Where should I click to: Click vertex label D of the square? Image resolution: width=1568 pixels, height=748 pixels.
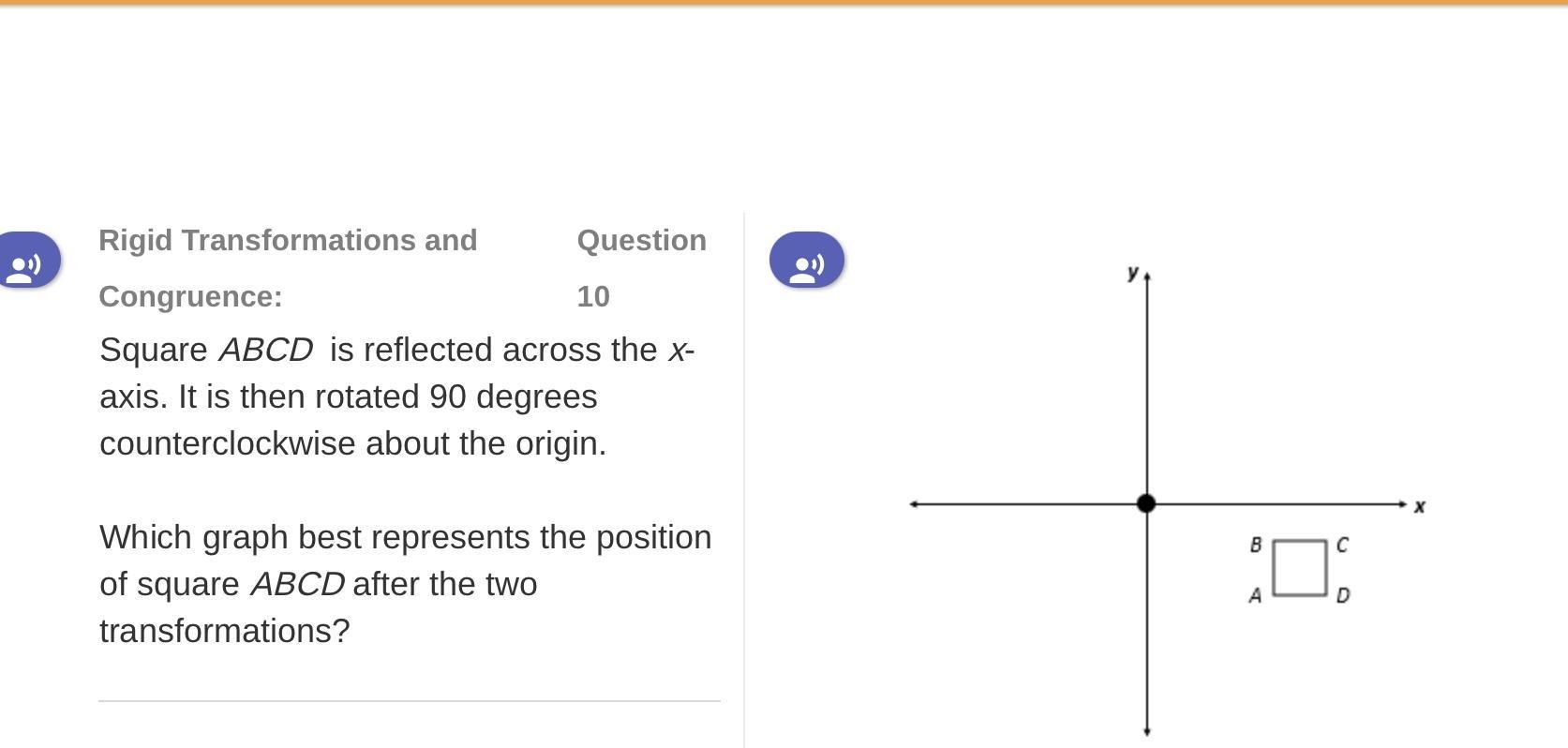pos(1343,595)
